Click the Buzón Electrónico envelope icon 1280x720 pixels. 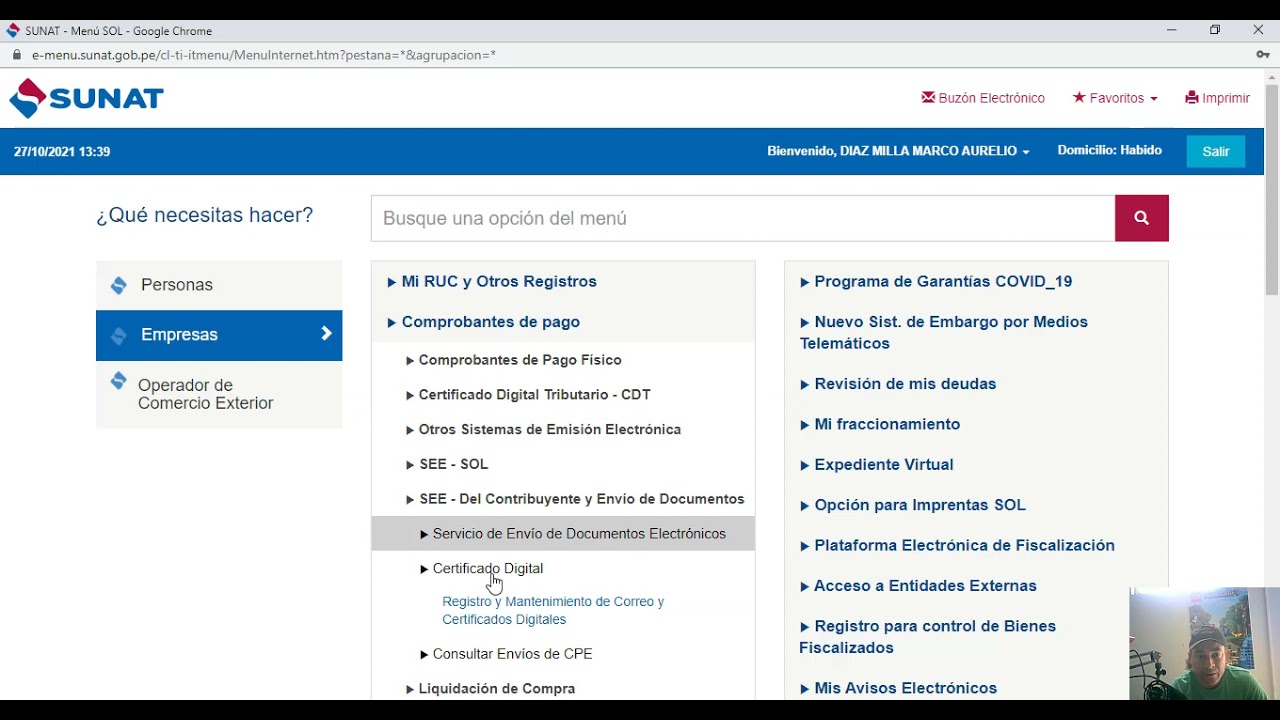click(928, 97)
